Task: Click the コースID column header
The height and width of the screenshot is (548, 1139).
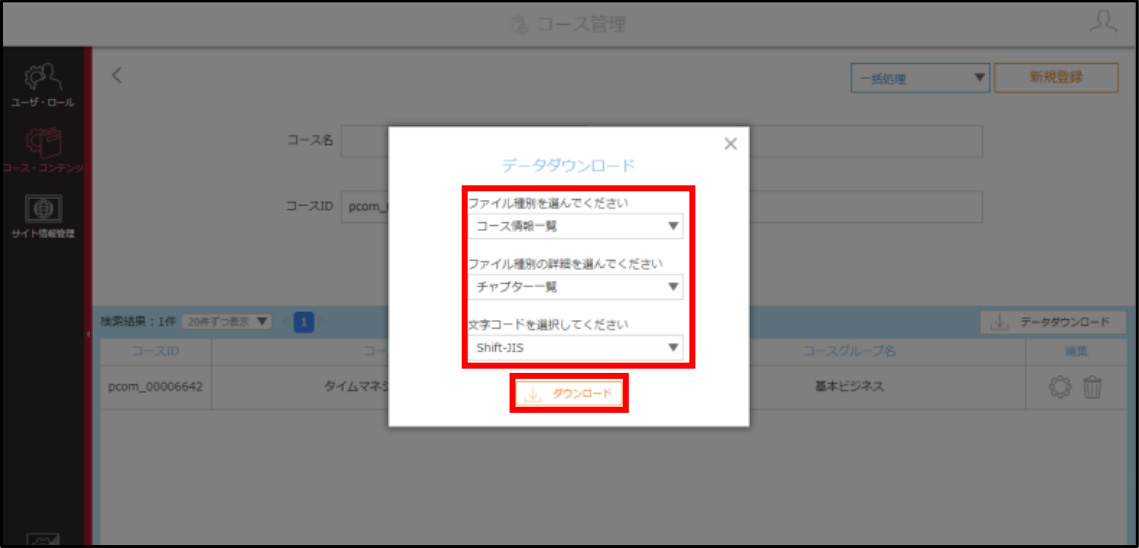Action: coord(155,351)
